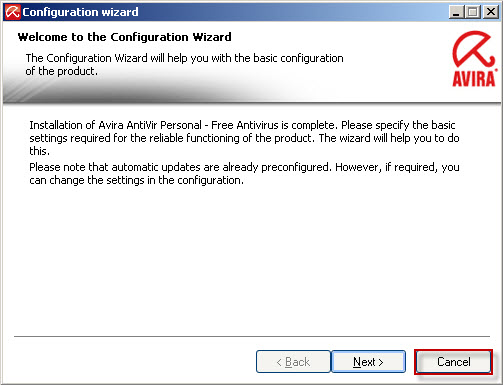The image size is (503, 385).
Task: Proceed with the Next > button
Action: [x=368, y=361]
